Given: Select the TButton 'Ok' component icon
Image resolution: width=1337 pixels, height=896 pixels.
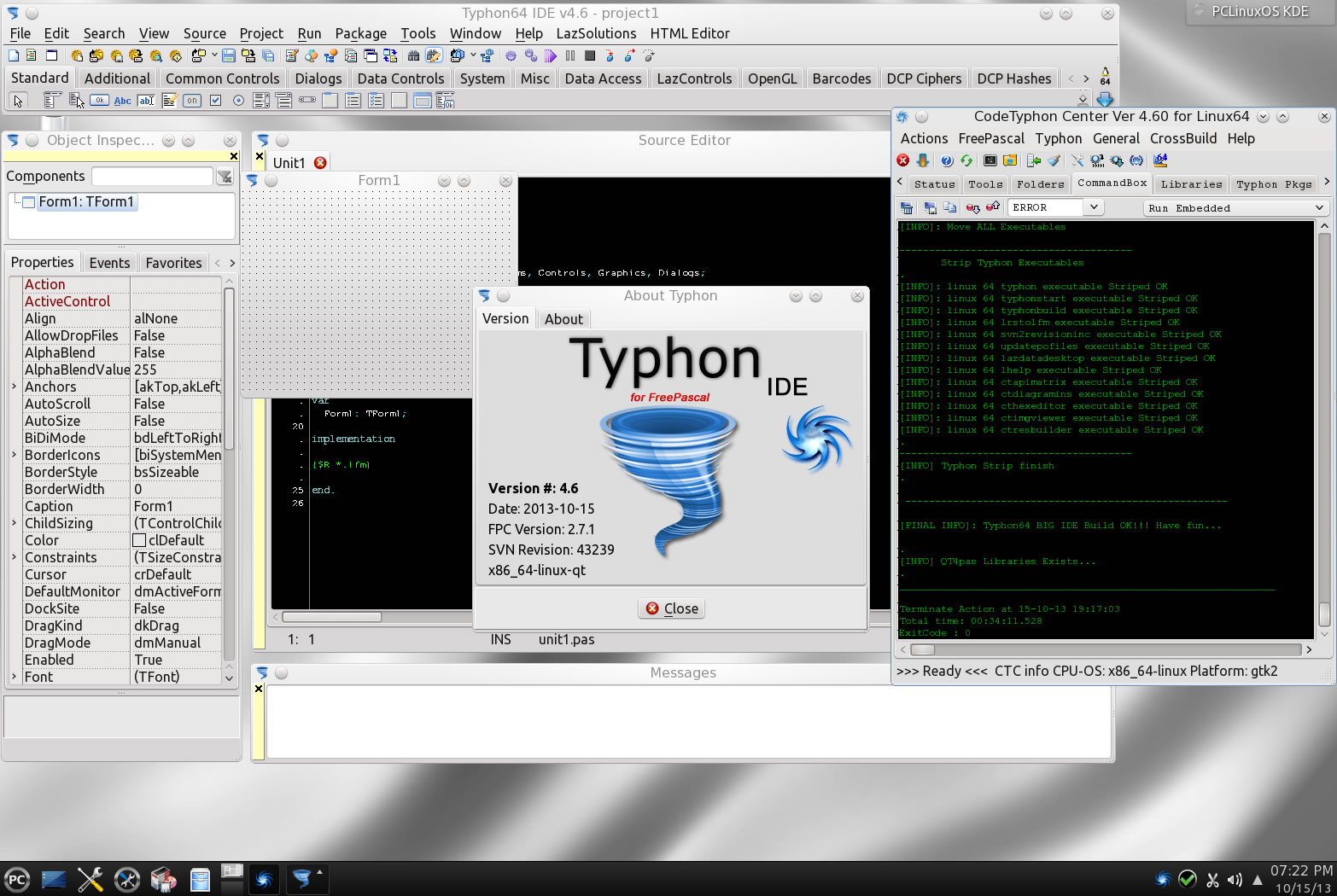Looking at the screenshot, I should [x=99, y=101].
